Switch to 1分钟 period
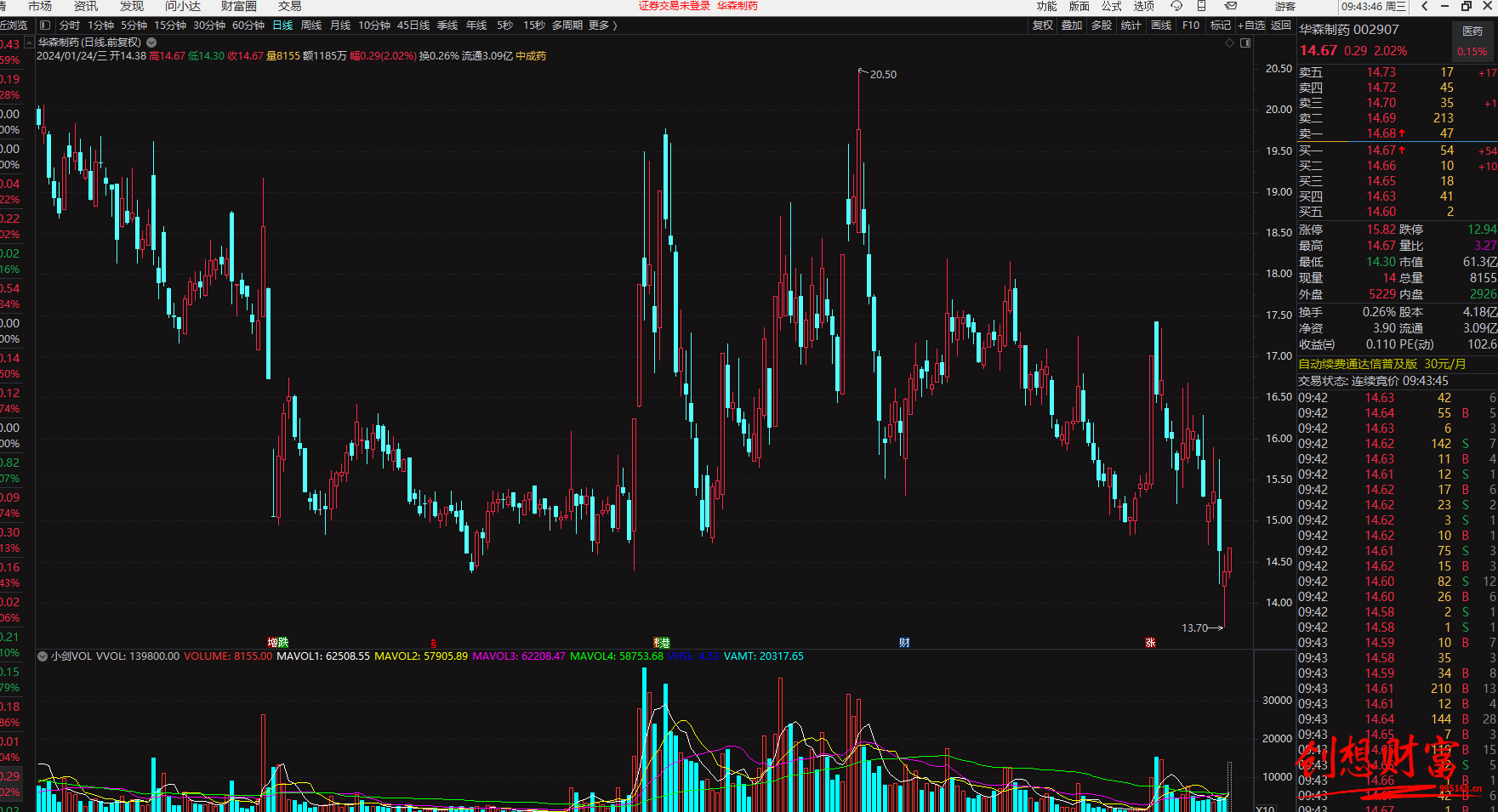The image size is (1498, 812). [100, 26]
